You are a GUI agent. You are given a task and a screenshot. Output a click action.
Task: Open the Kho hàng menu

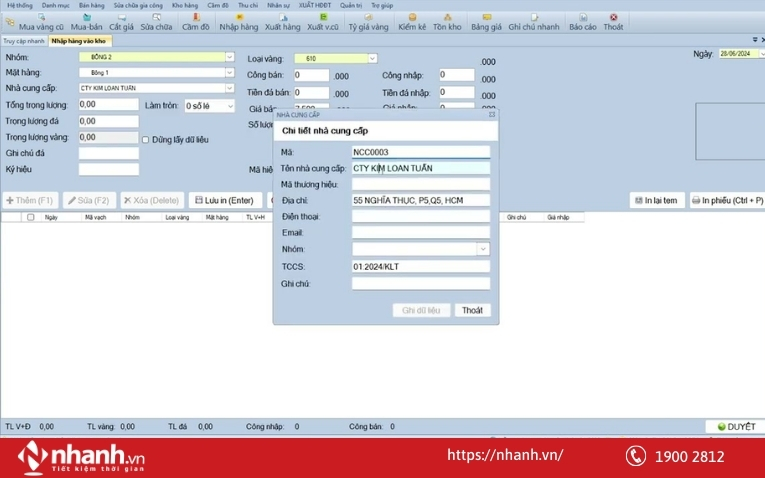tap(186, 5)
